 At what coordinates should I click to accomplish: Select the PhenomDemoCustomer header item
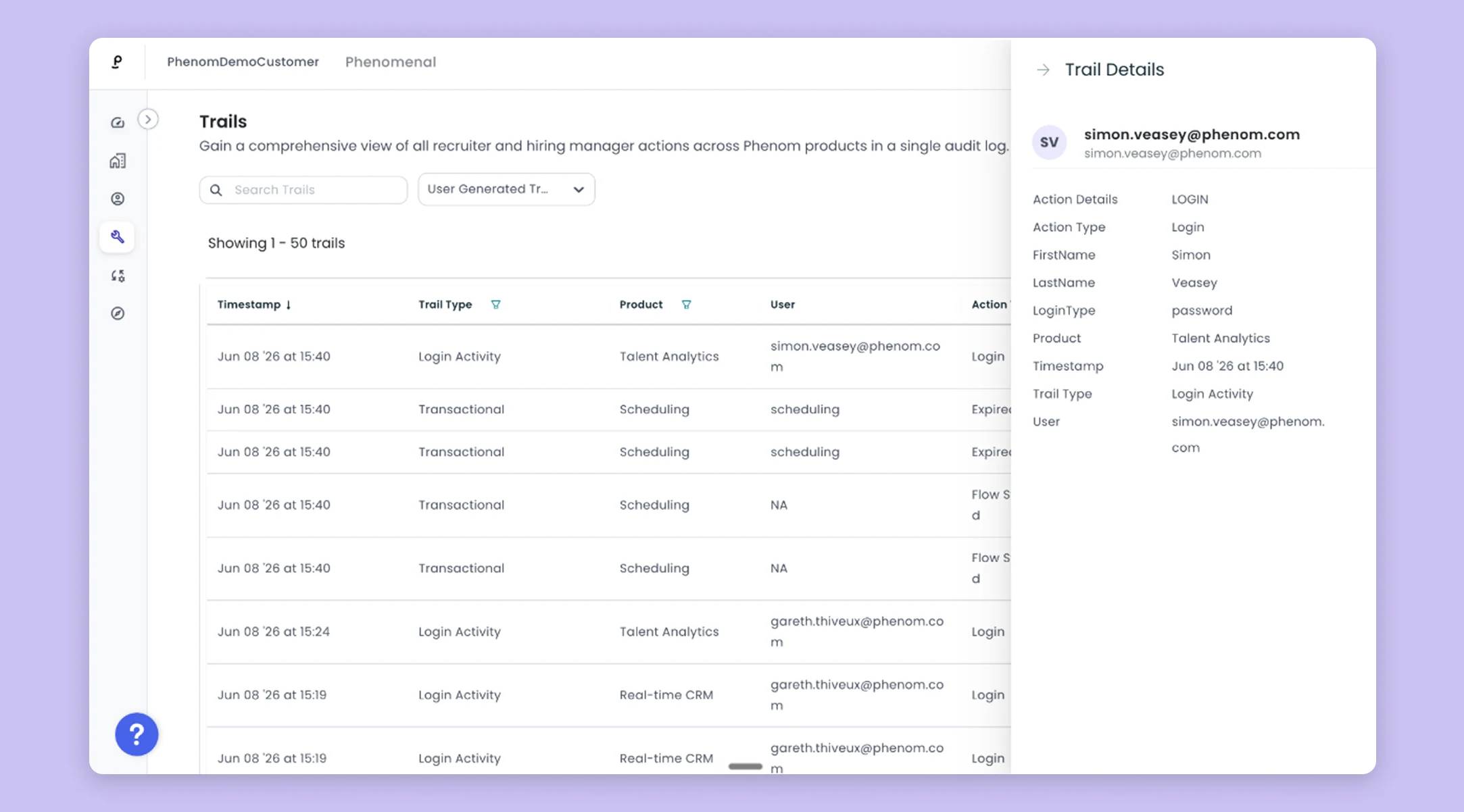pos(243,62)
